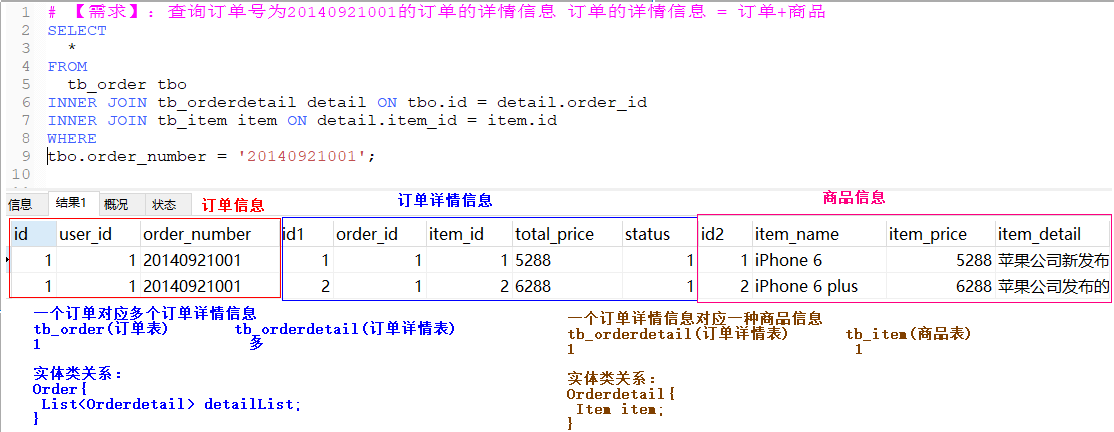Click the id1 column header

[x=294, y=234]
